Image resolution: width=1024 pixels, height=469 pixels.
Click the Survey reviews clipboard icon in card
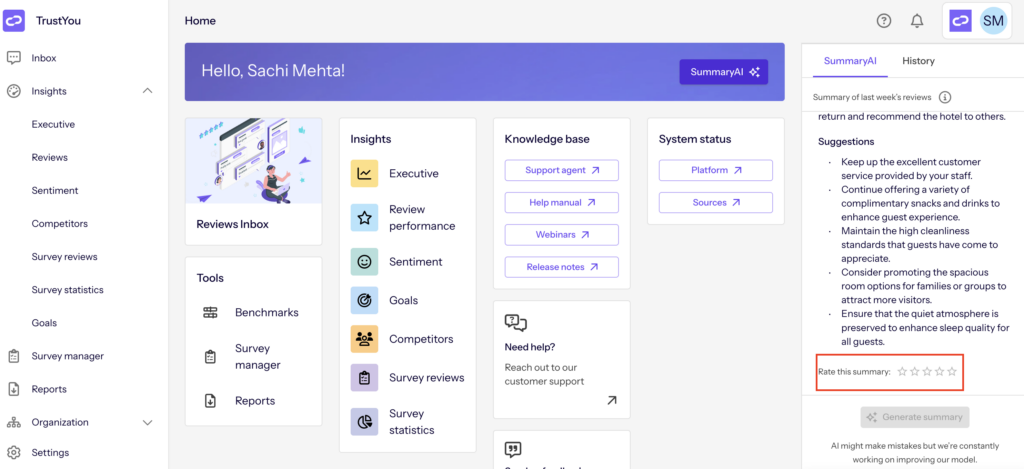coord(364,378)
